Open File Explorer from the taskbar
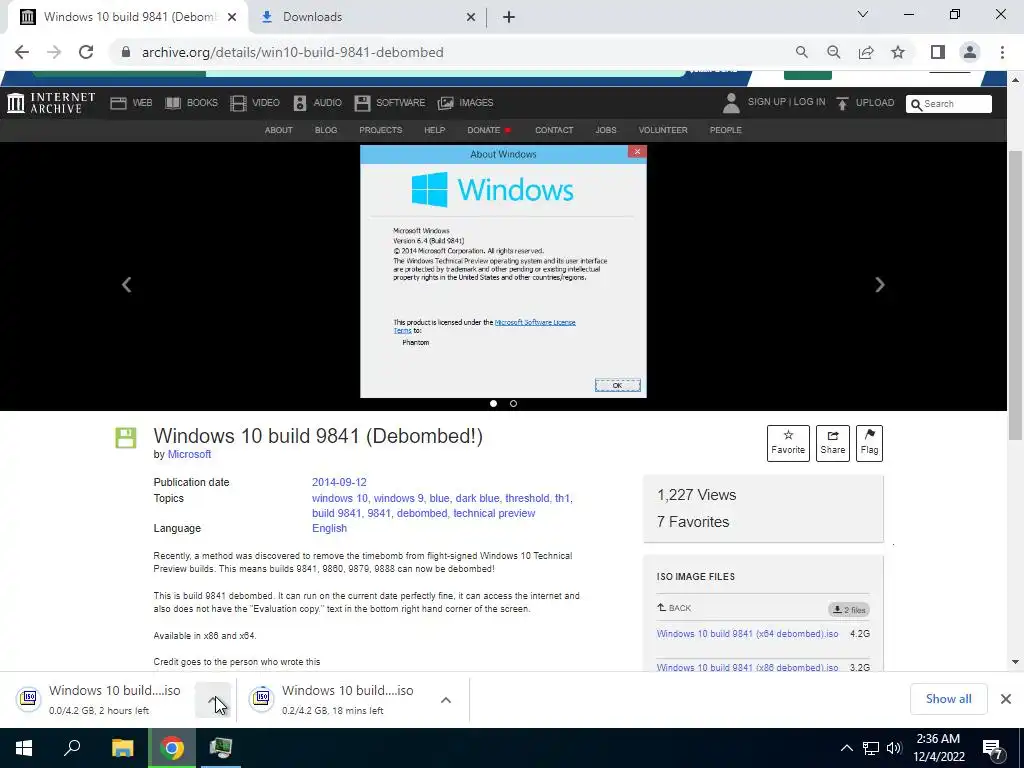The image size is (1024, 768). [x=122, y=748]
